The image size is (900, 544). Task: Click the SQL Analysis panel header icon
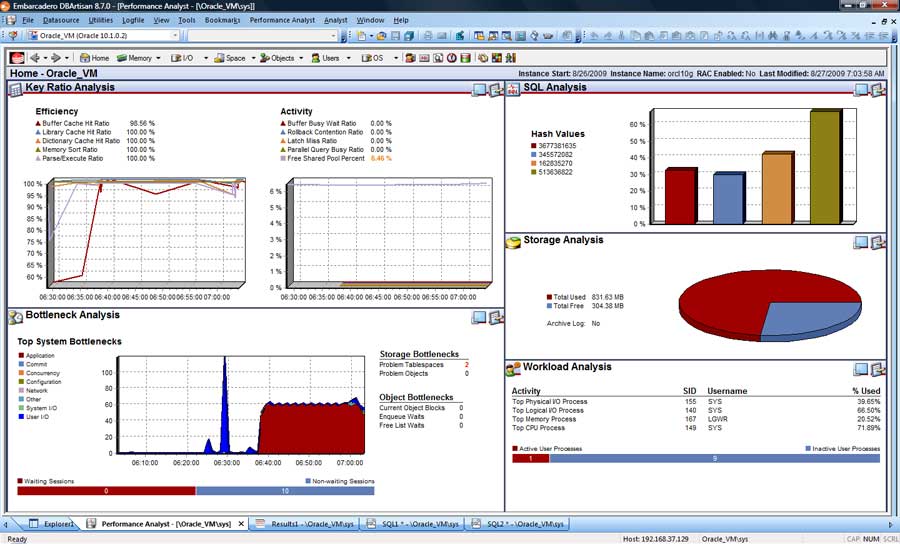click(513, 90)
